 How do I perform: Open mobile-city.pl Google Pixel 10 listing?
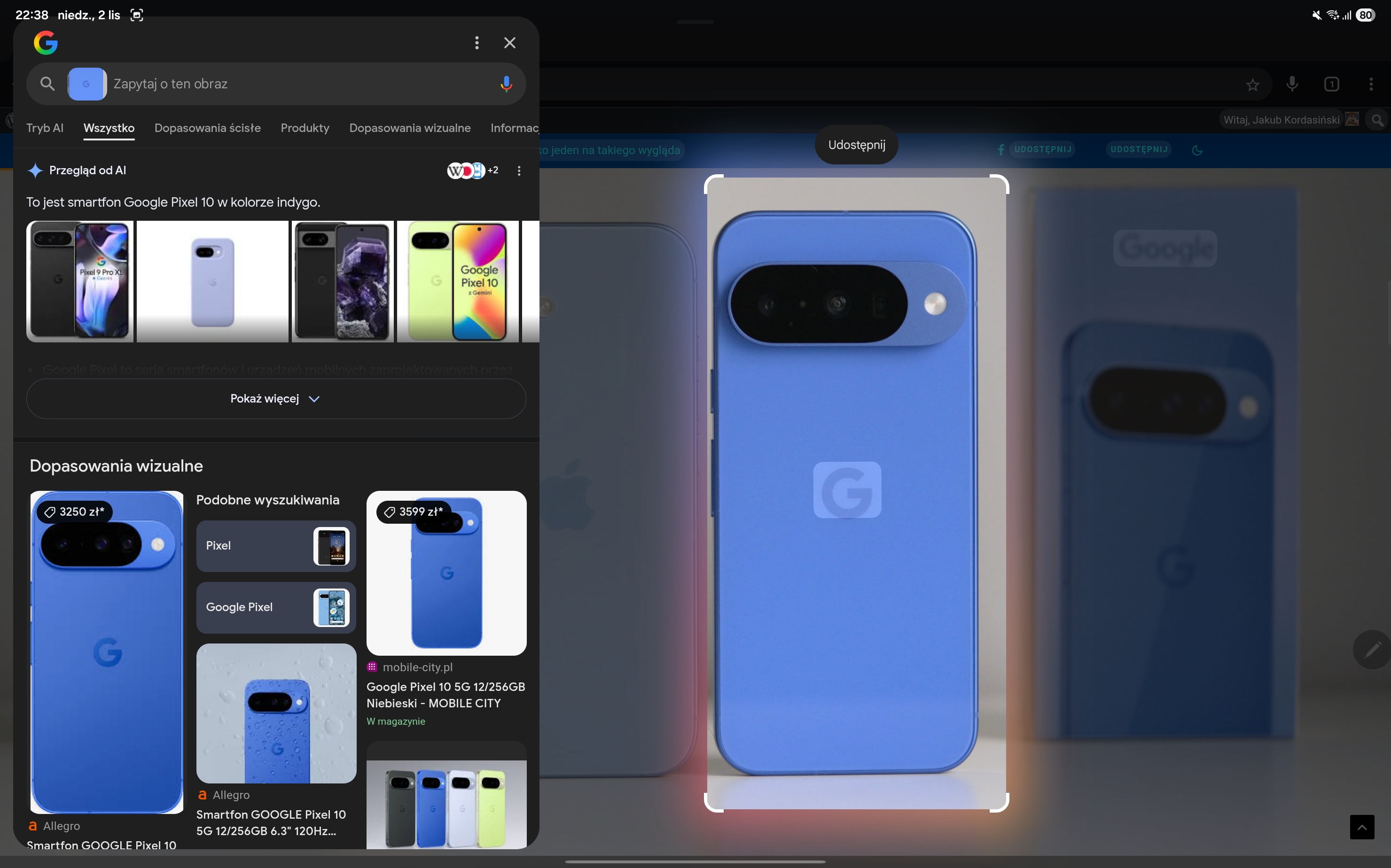(x=445, y=695)
